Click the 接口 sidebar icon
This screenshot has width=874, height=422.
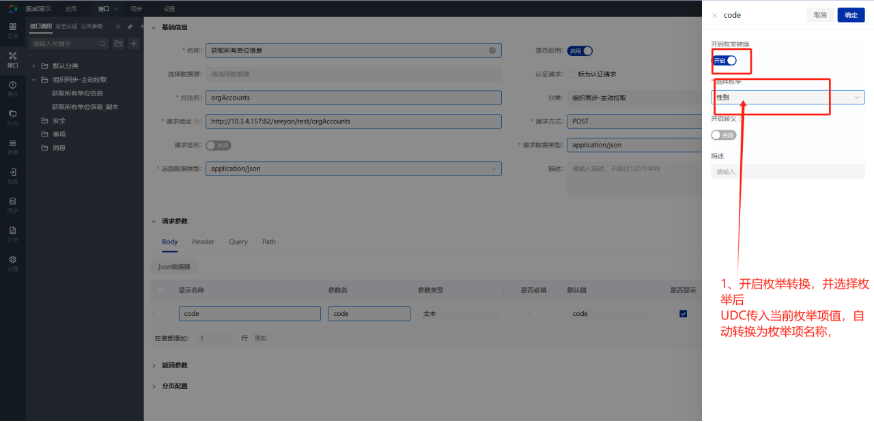click(12, 57)
